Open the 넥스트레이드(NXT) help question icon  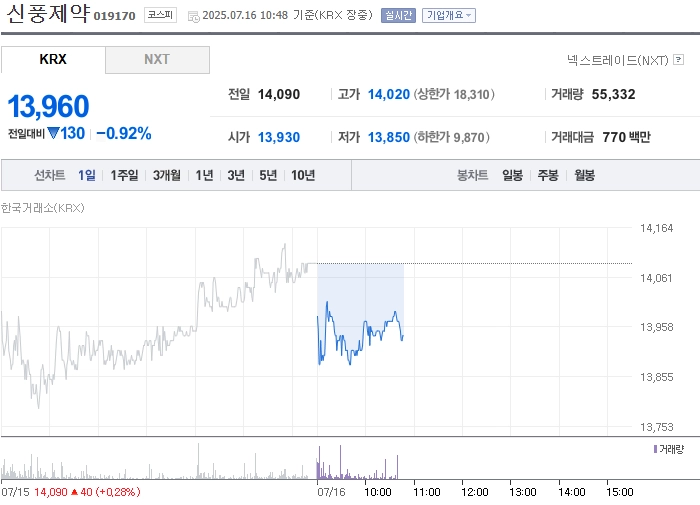pos(678,59)
